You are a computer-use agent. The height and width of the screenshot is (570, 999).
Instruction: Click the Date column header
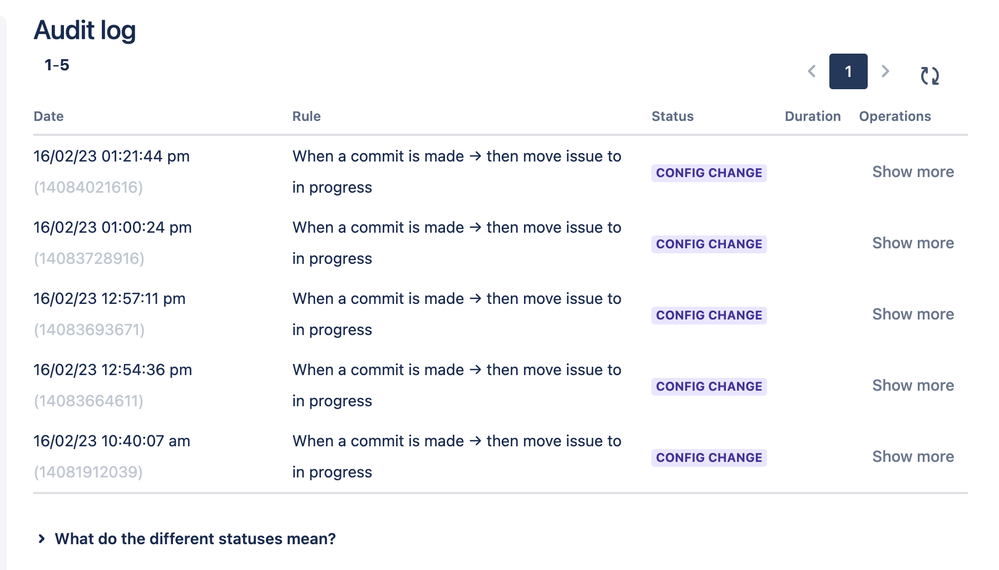(x=48, y=117)
